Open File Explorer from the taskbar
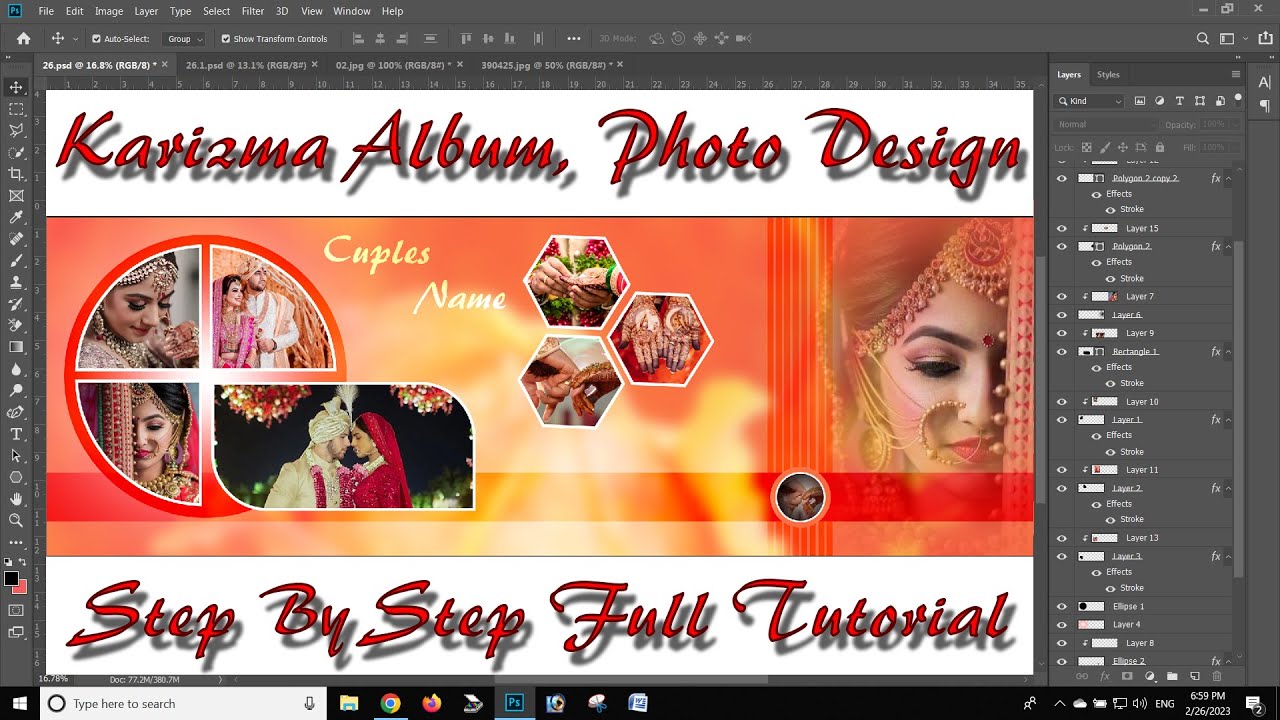 [349, 703]
